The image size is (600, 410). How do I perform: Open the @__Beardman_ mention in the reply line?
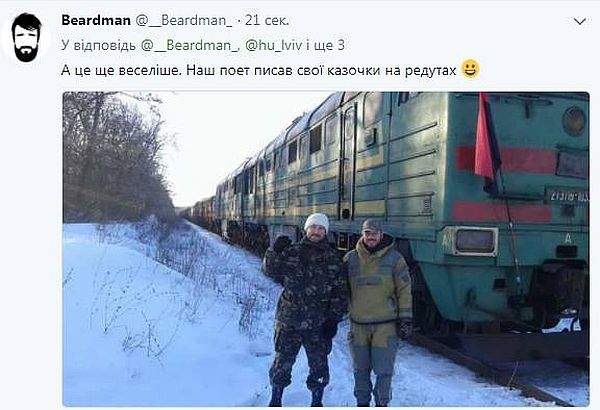[189, 45]
